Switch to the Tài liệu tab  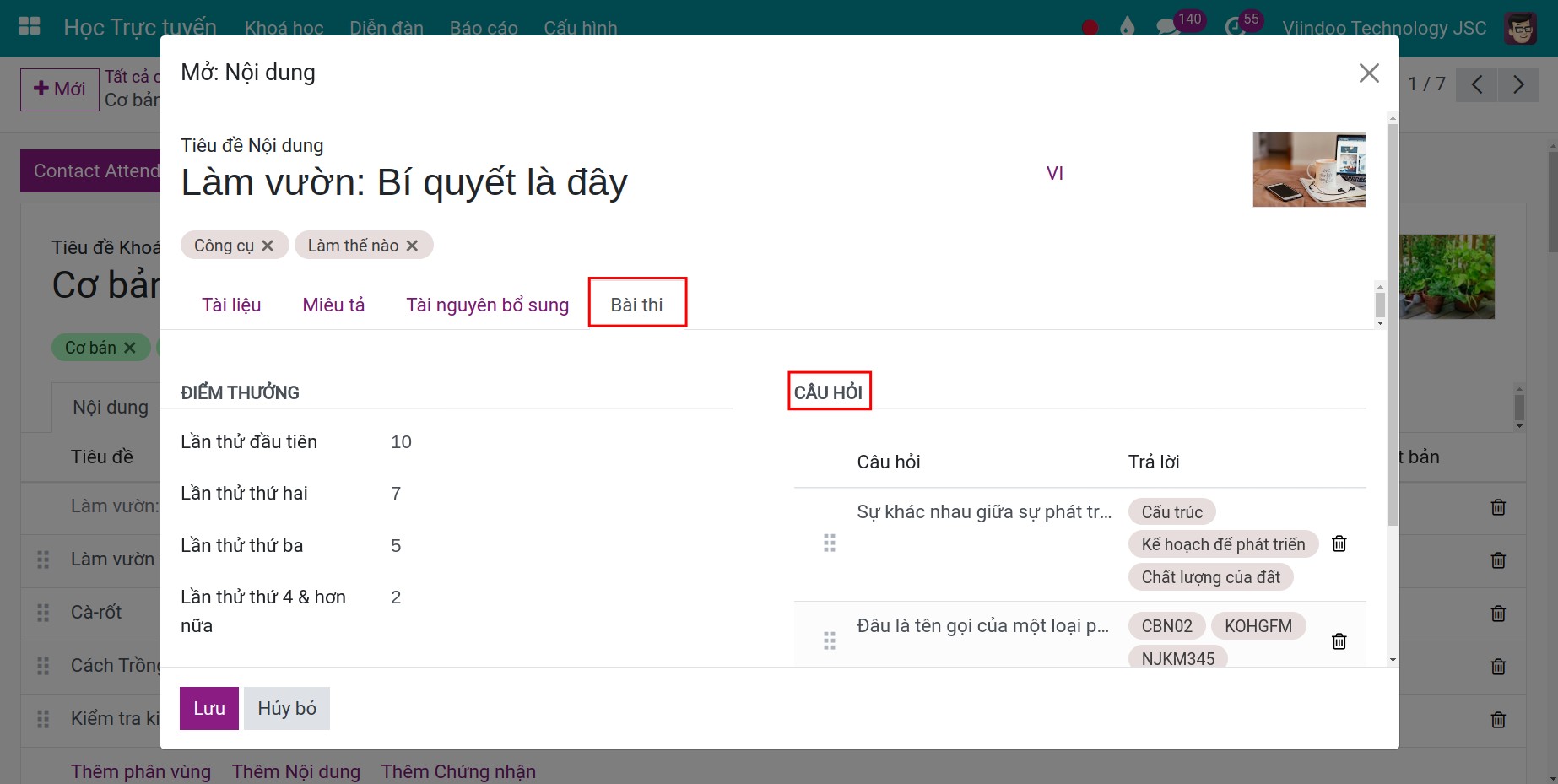point(231,305)
